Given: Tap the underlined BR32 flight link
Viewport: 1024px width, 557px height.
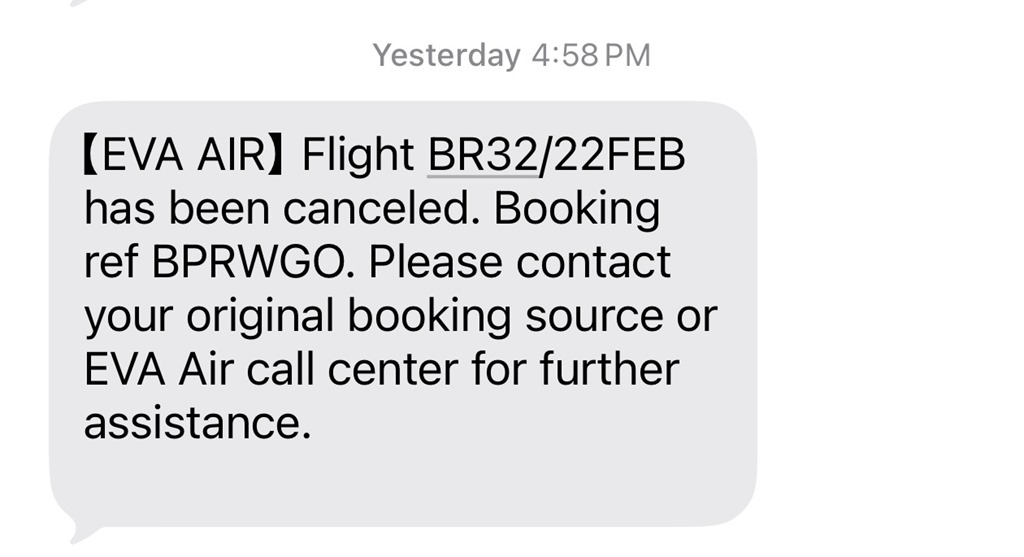Looking at the screenshot, I should click(482, 157).
